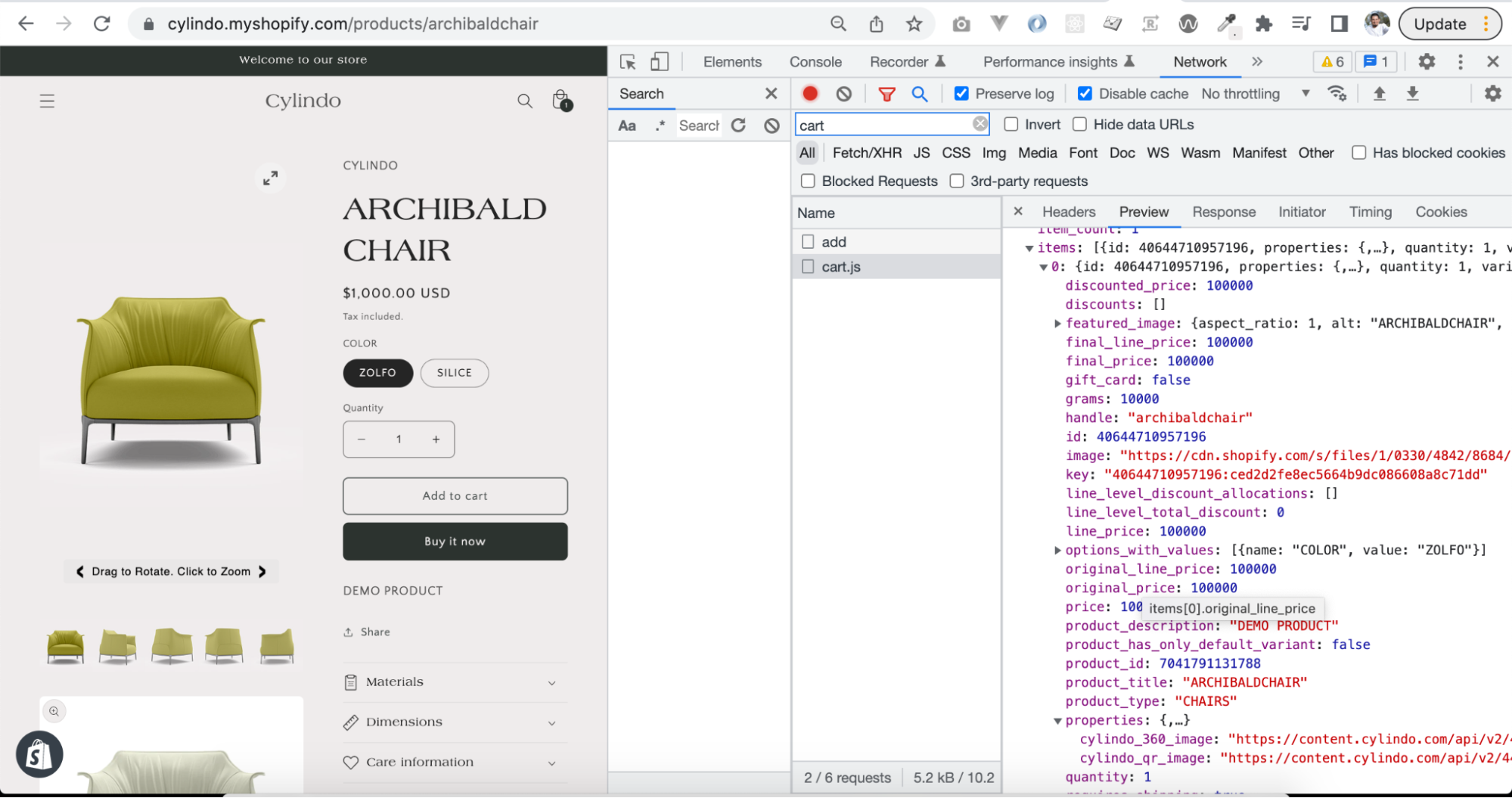Screen dimensions: 1512x798
Task: Filter requests by Fetch/XHR
Action: pyautogui.click(x=866, y=153)
